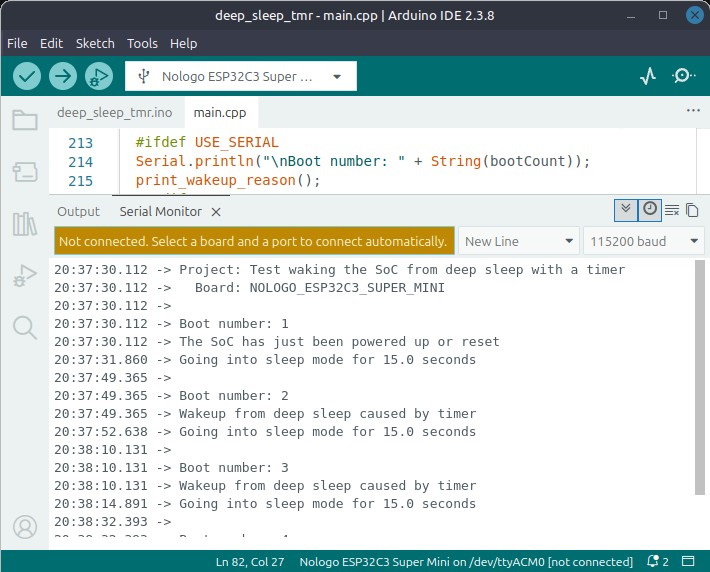Screen dimensions: 710x572
Task: Click the Serial.println code line
Action: click(x=363, y=161)
